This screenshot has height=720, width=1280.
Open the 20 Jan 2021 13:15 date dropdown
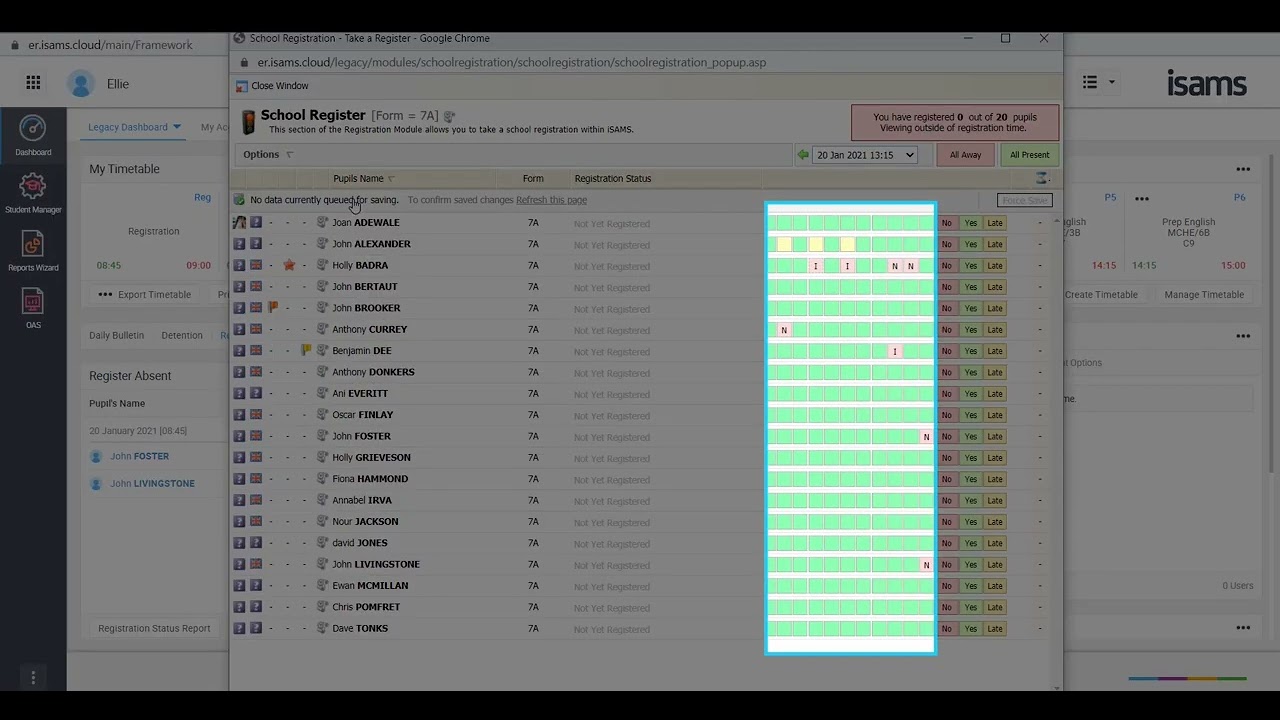pos(865,155)
